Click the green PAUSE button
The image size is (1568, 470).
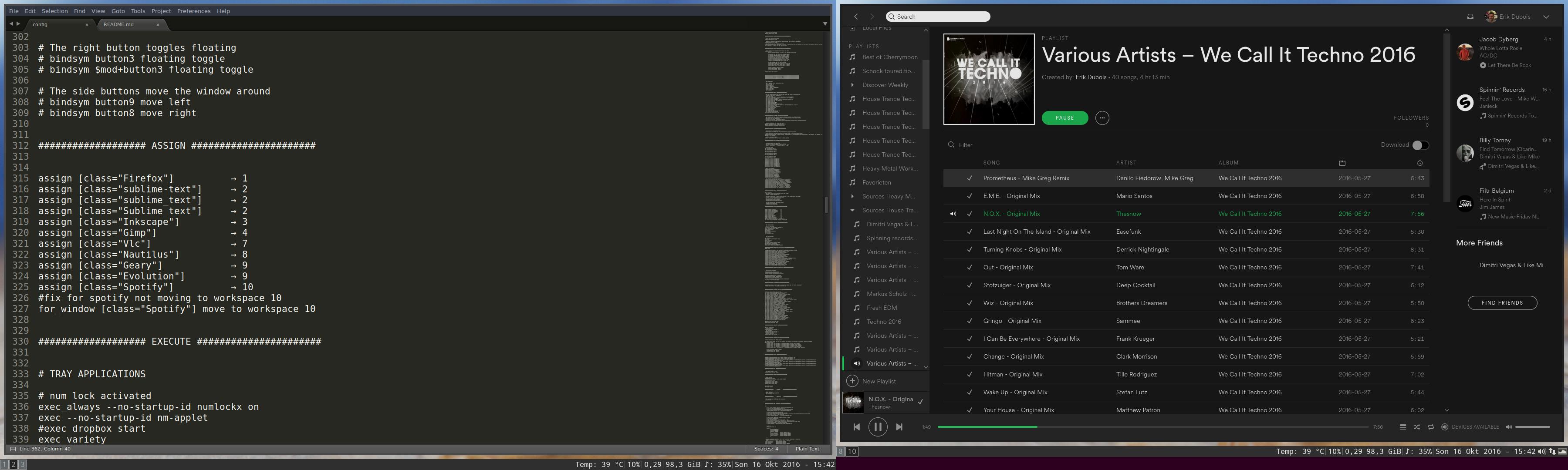tap(1064, 117)
